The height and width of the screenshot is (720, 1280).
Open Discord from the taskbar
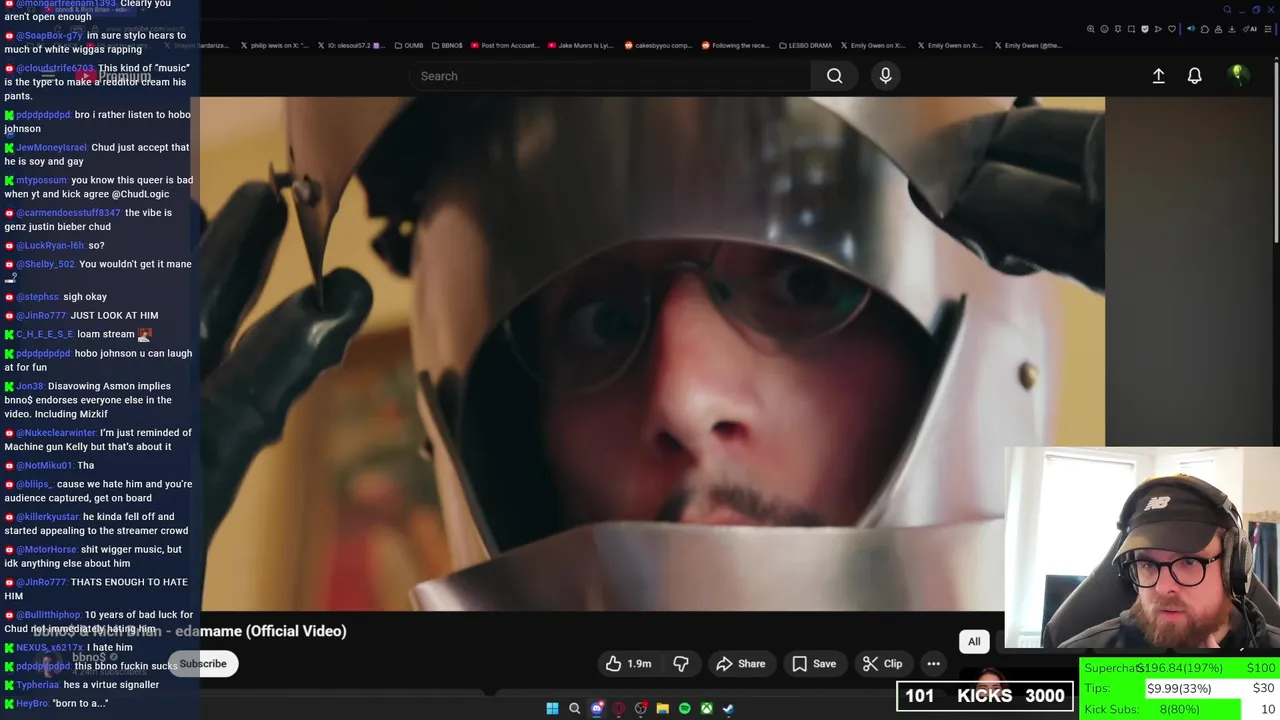click(x=597, y=708)
